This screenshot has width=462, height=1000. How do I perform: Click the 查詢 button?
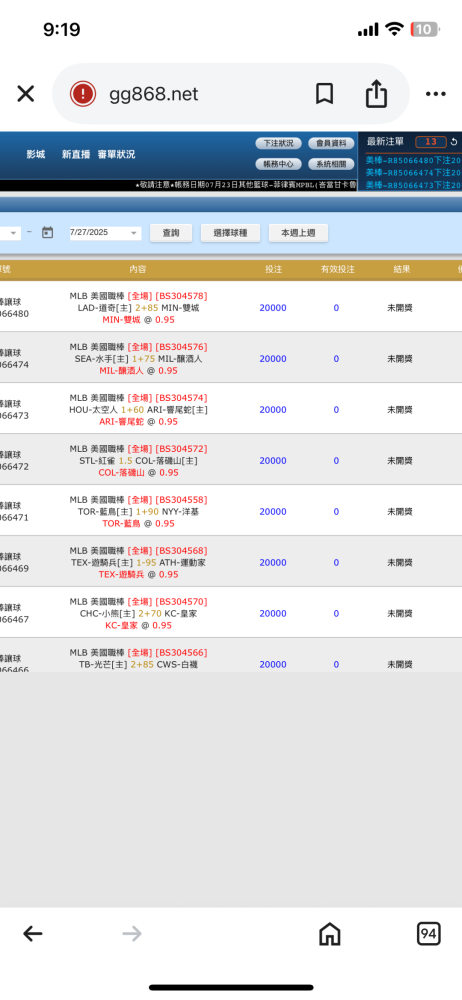[x=171, y=233]
